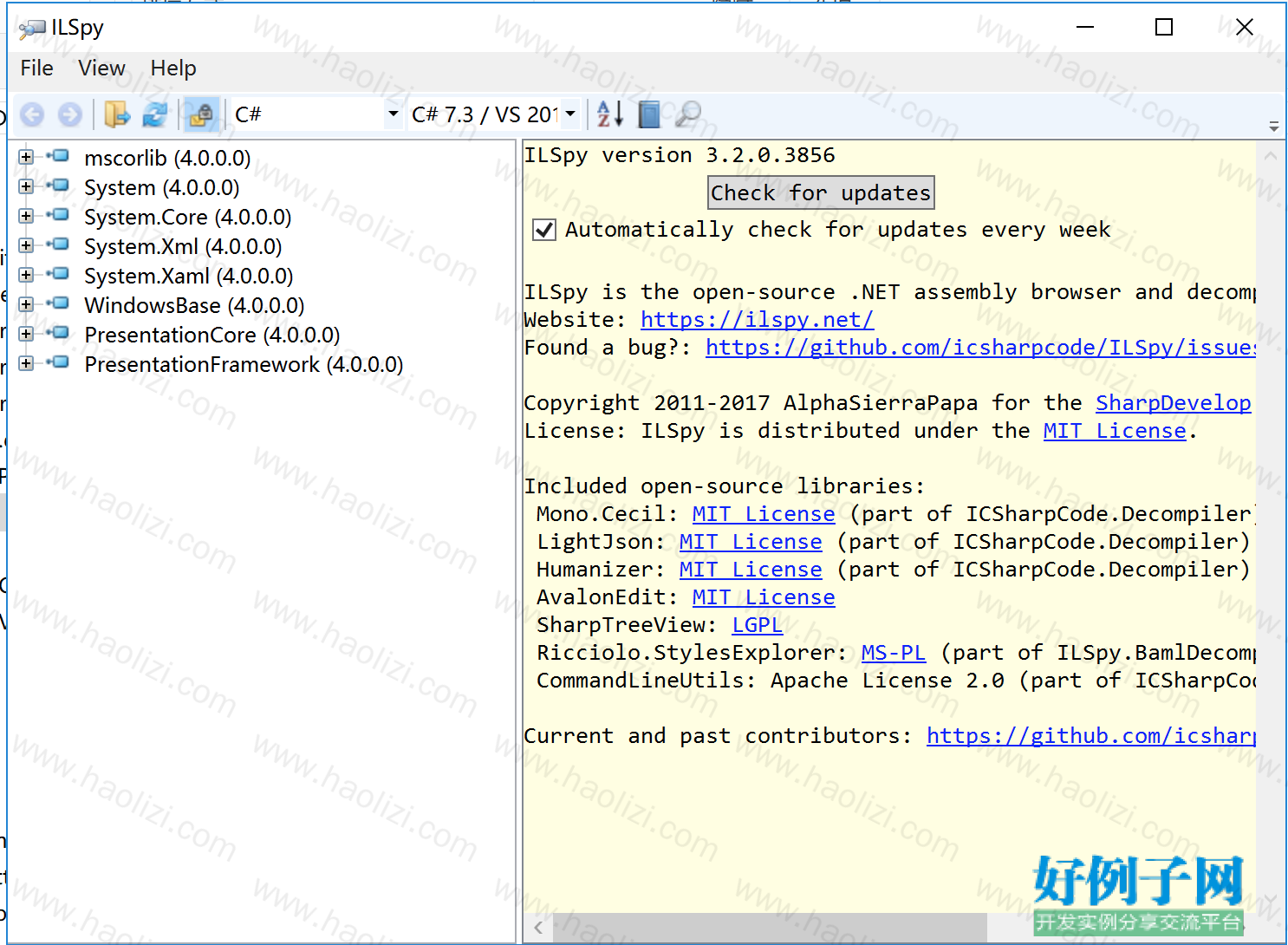Click the ILSpy app icon in title bar
The width and height of the screenshot is (1288, 945).
32,29
